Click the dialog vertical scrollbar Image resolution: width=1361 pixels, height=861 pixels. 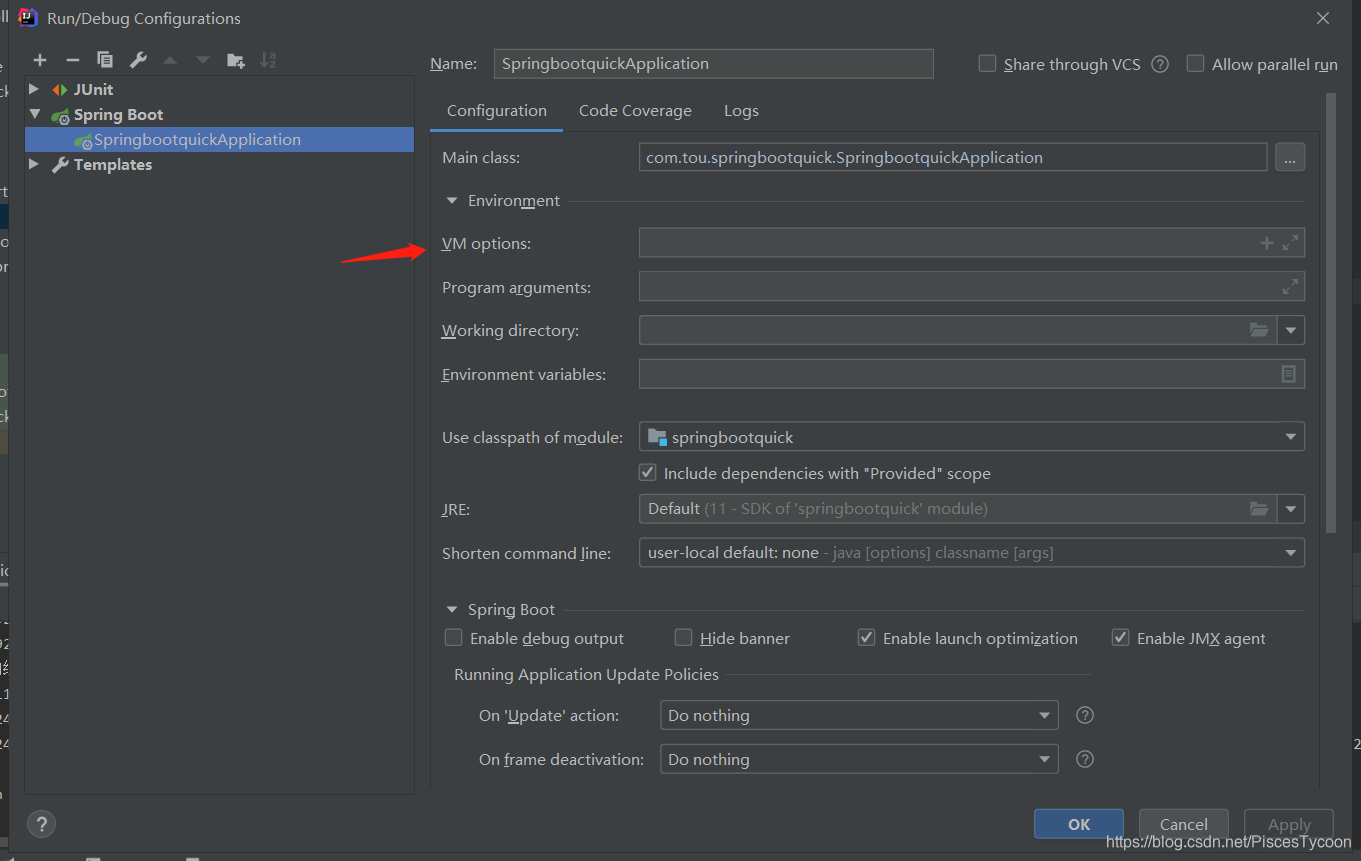(1330, 313)
